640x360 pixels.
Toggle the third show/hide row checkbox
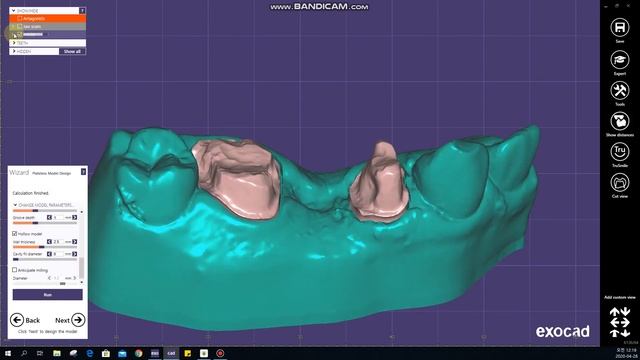(x=20, y=34)
